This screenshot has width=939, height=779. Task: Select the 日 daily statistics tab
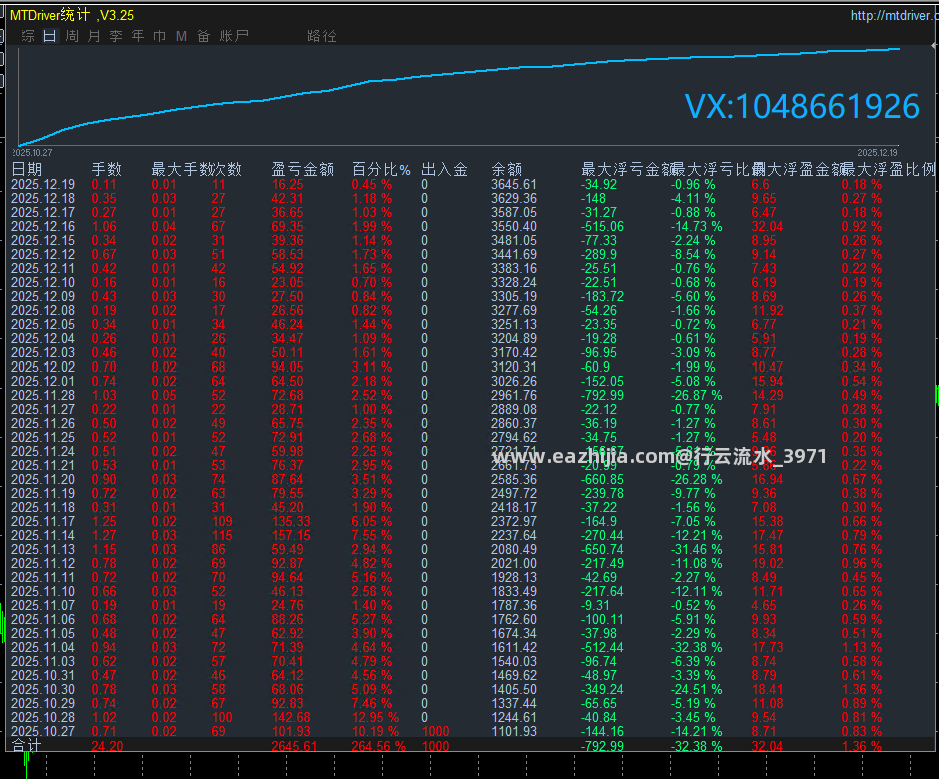click(50, 36)
